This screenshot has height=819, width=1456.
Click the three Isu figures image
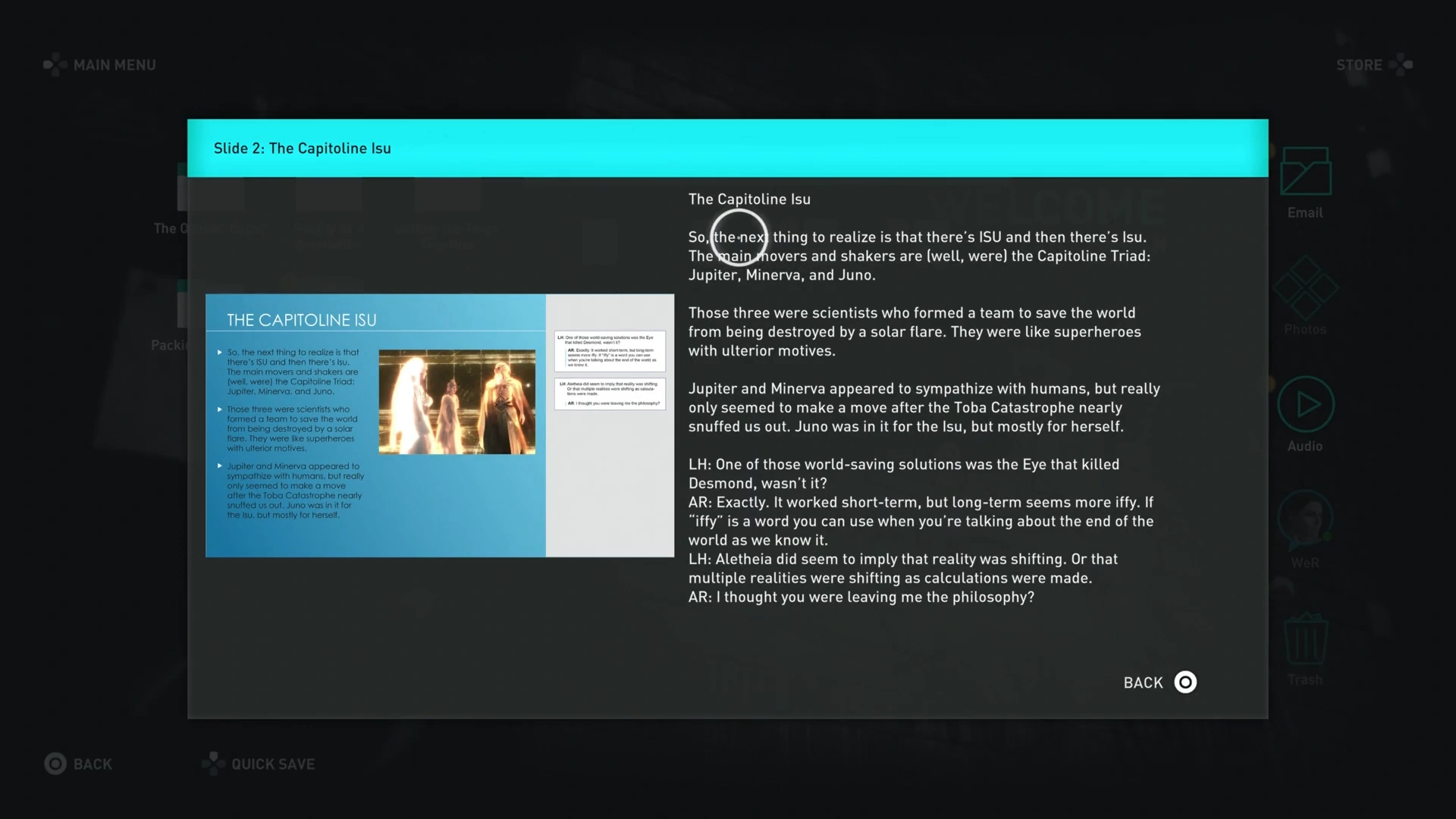click(x=457, y=402)
